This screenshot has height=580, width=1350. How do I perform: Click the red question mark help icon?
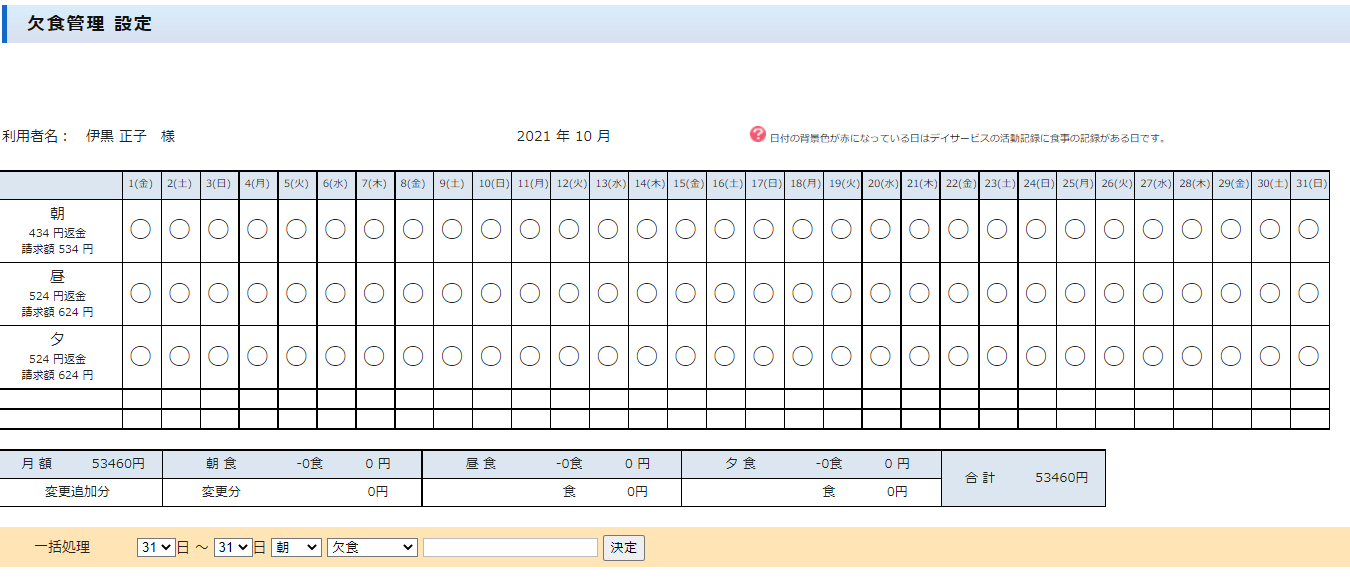pyautogui.click(x=758, y=135)
